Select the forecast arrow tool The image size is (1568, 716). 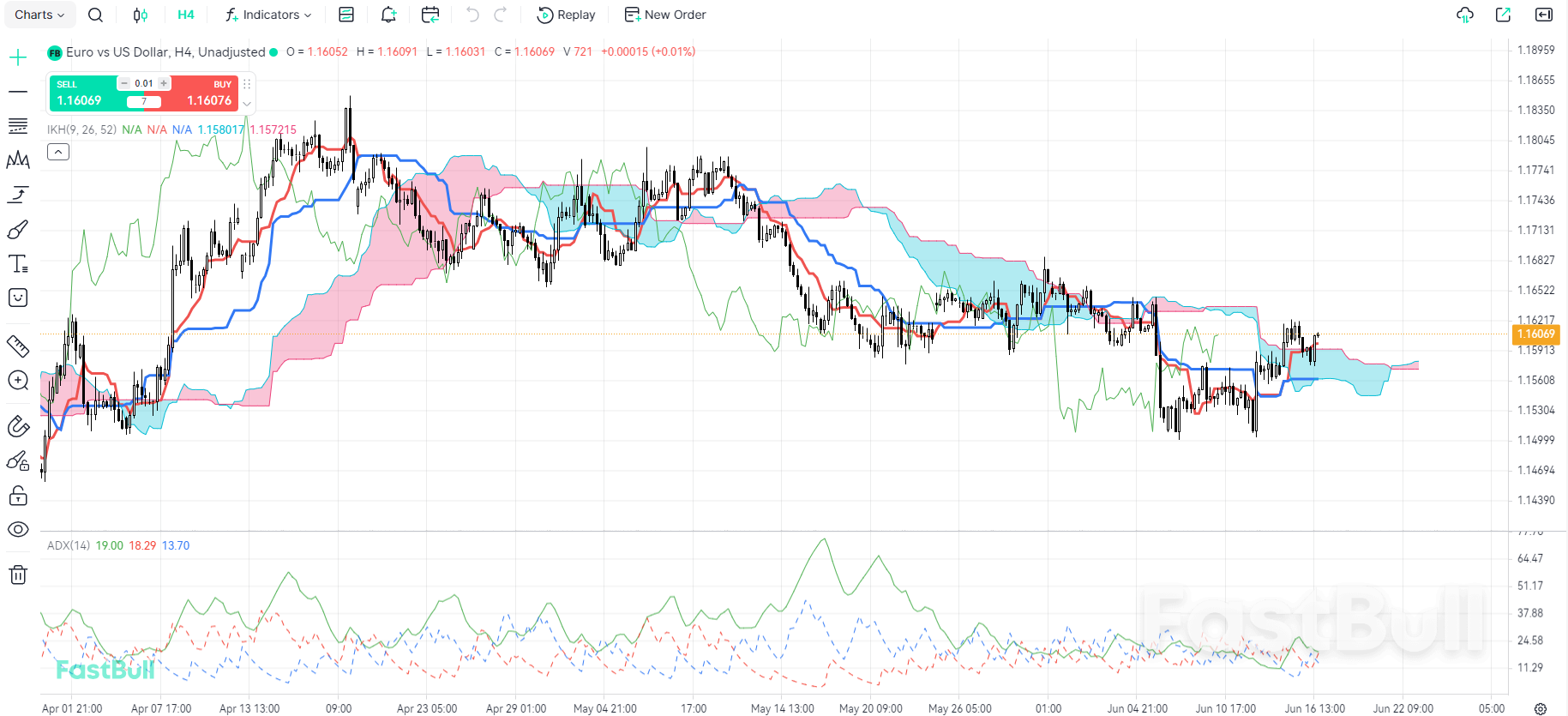(x=18, y=195)
